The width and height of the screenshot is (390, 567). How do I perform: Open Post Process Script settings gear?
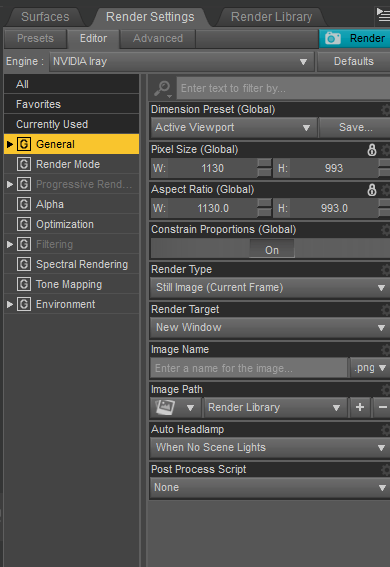(385, 470)
